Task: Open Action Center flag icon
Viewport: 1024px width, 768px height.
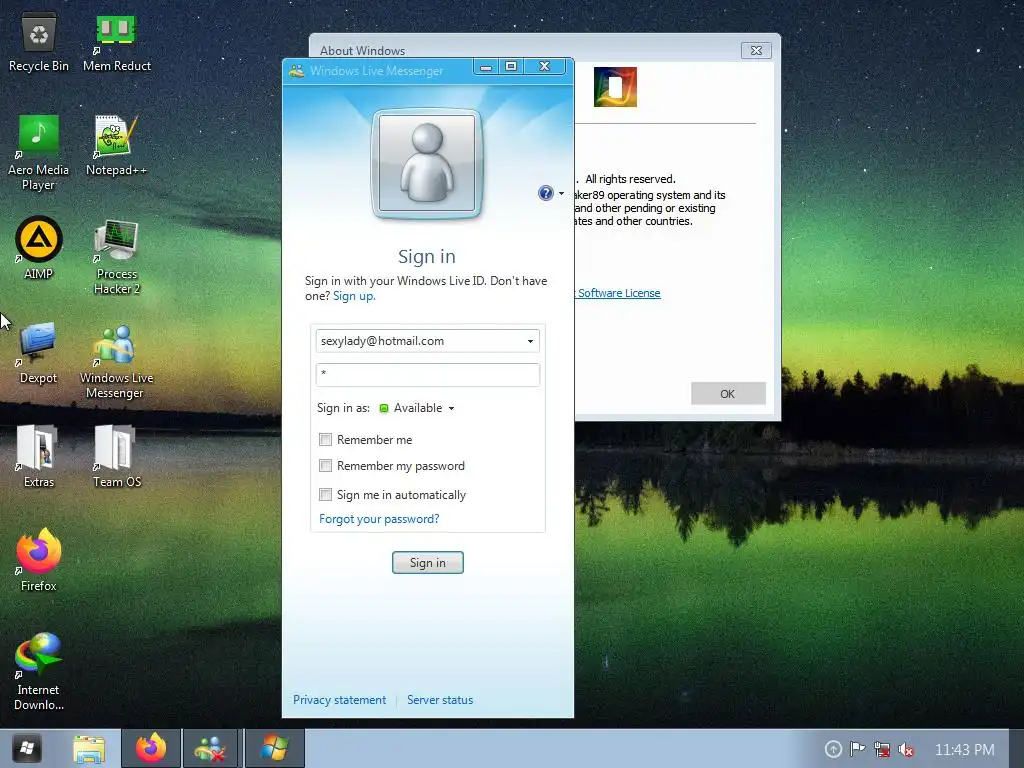Action: coord(857,749)
